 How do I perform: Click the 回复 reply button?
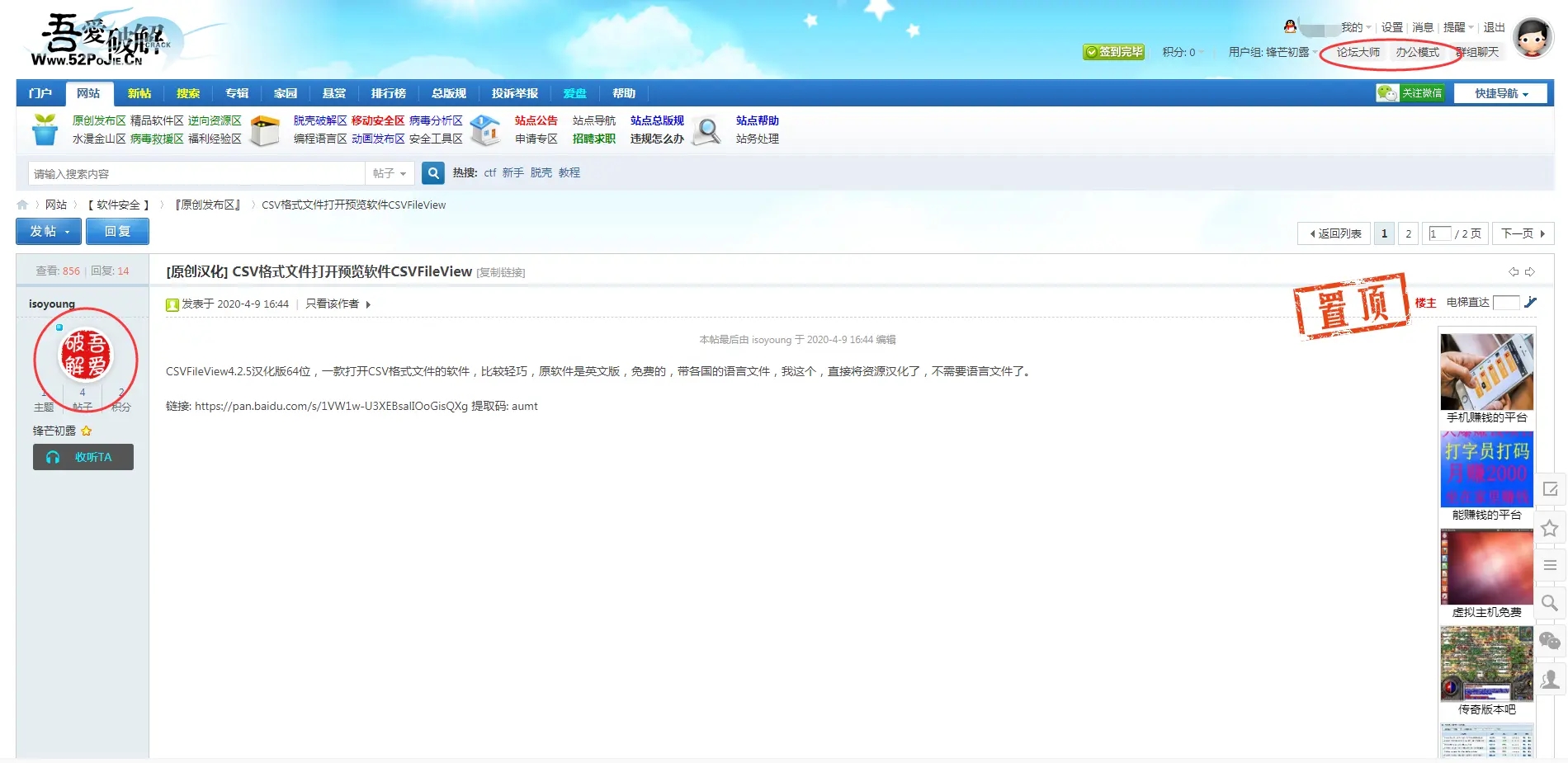click(117, 232)
